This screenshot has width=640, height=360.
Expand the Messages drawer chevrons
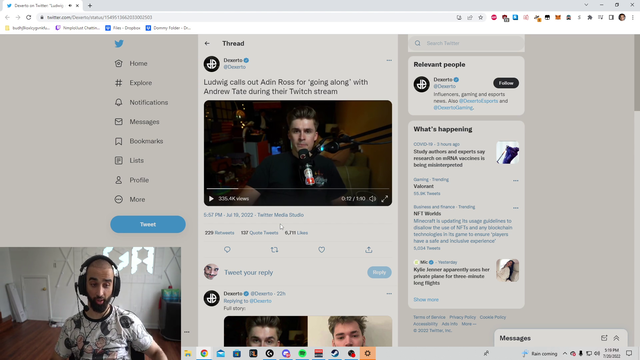(x=616, y=338)
